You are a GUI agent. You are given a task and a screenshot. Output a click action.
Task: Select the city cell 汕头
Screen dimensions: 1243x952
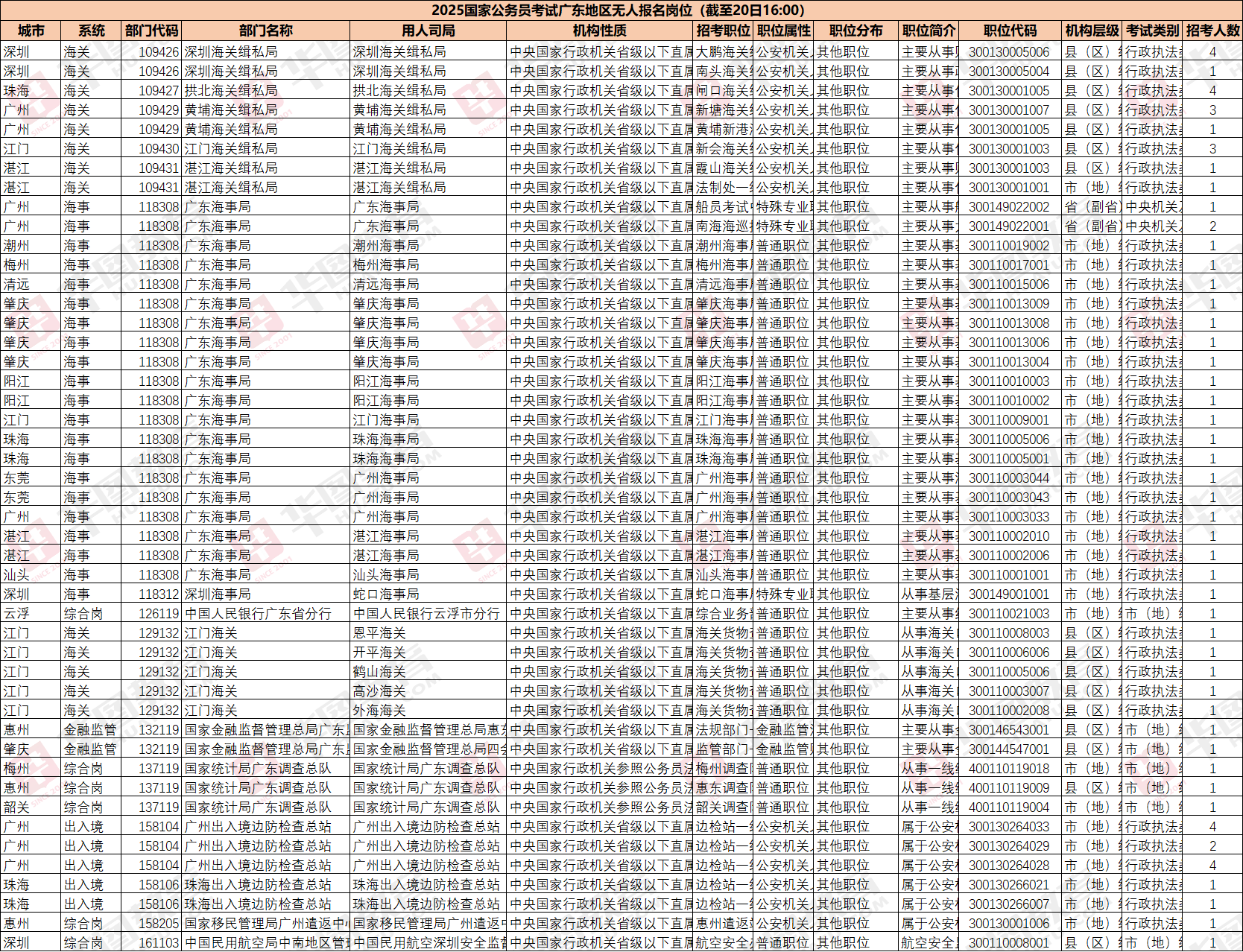click(31, 575)
